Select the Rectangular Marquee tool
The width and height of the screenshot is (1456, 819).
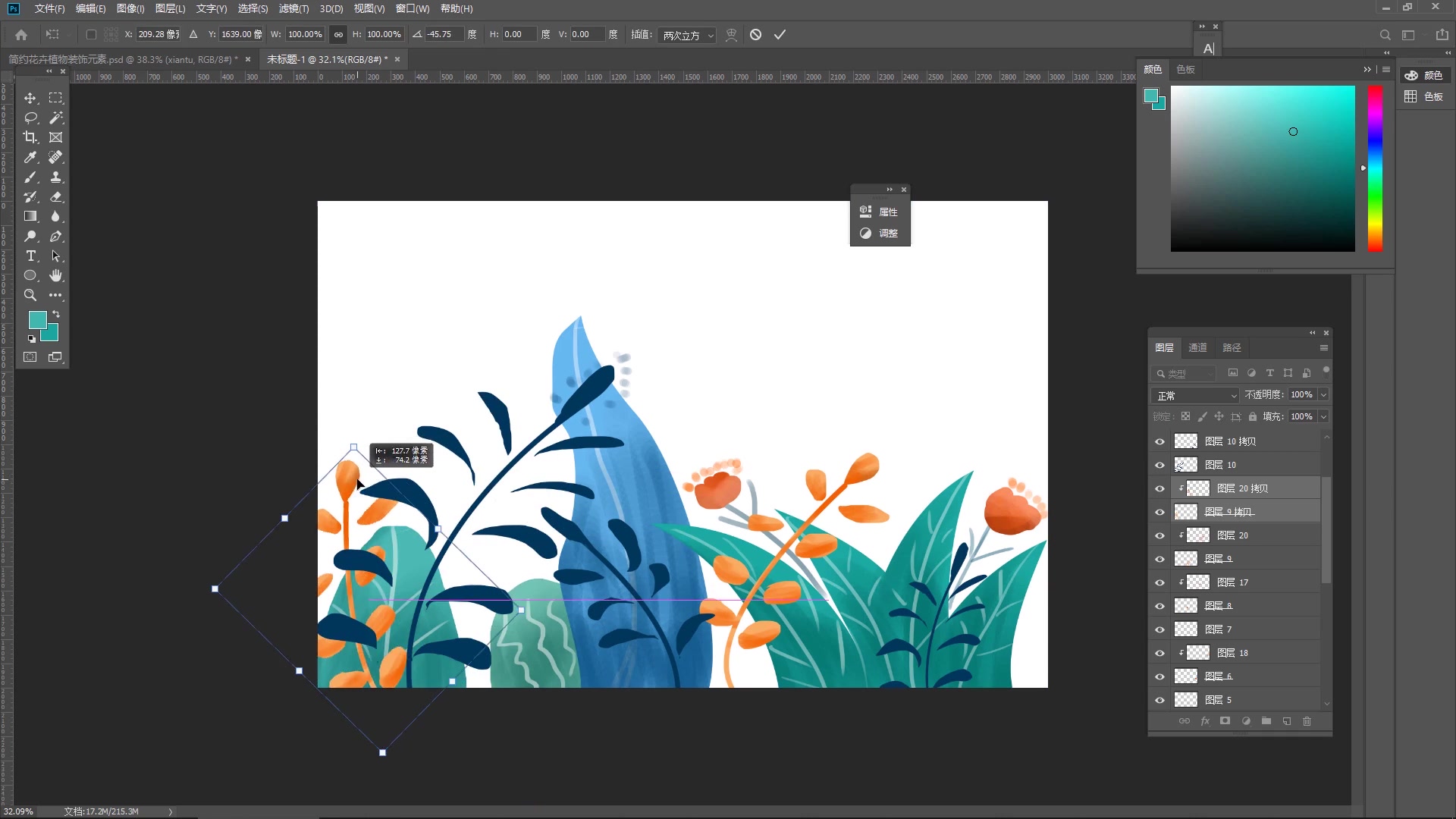[55, 98]
